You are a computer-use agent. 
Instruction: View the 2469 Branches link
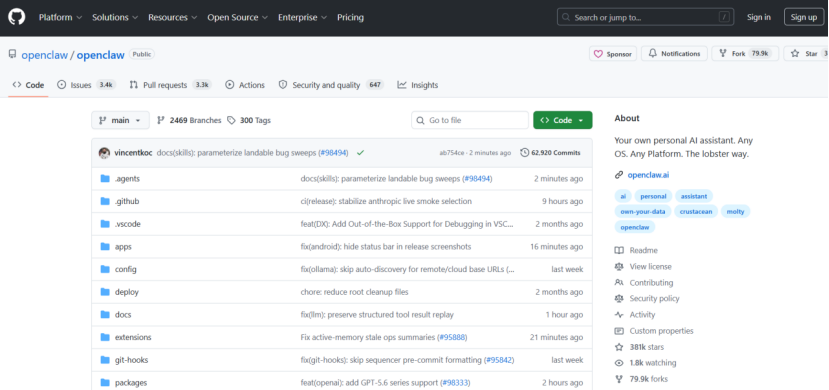coord(189,120)
